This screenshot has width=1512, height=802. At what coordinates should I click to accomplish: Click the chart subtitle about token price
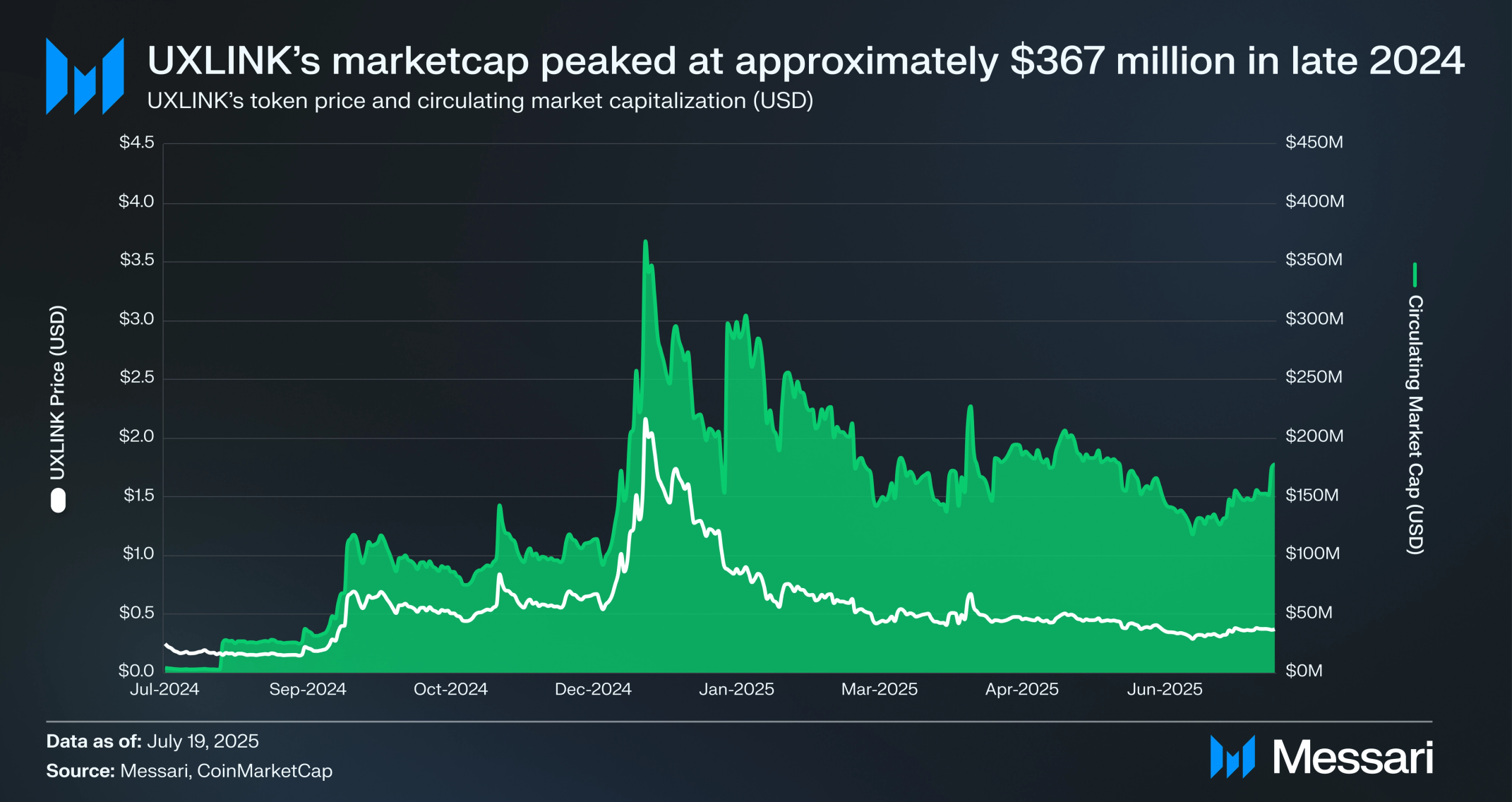click(480, 101)
